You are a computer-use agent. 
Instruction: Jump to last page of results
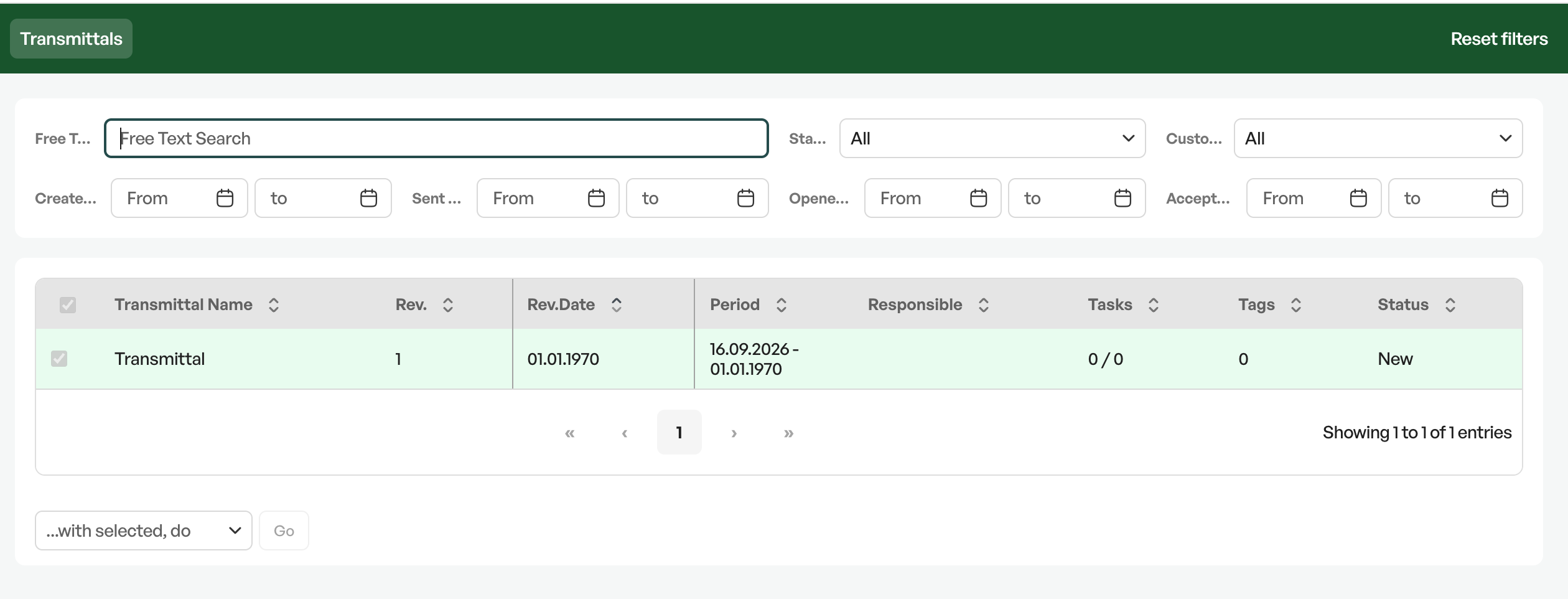788,433
